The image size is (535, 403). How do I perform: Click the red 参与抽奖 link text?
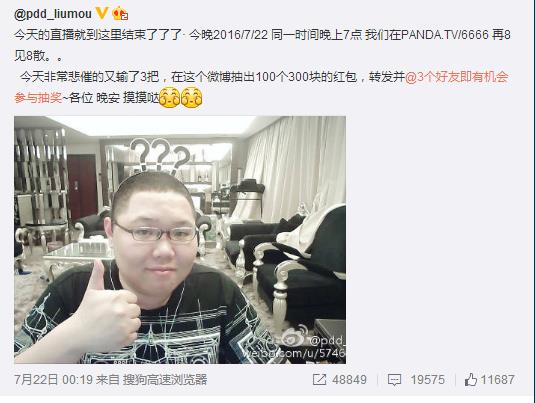(x=38, y=98)
